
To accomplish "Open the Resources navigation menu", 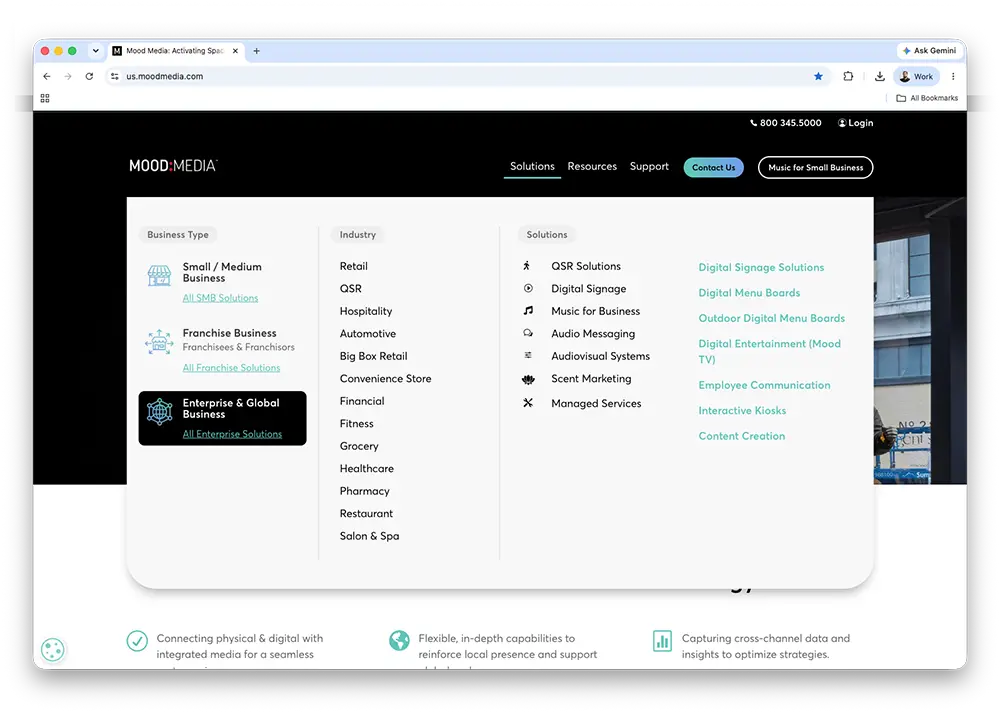I will (x=592, y=166).
